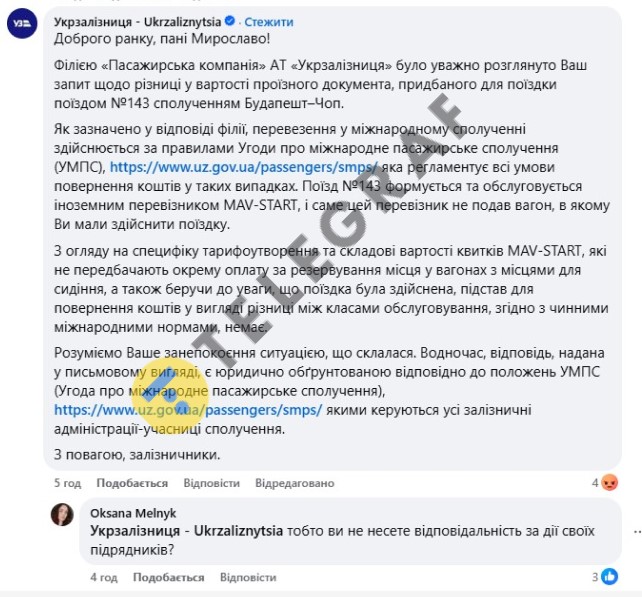
Task: Follow the page via Стежити
Action: [269, 22]
